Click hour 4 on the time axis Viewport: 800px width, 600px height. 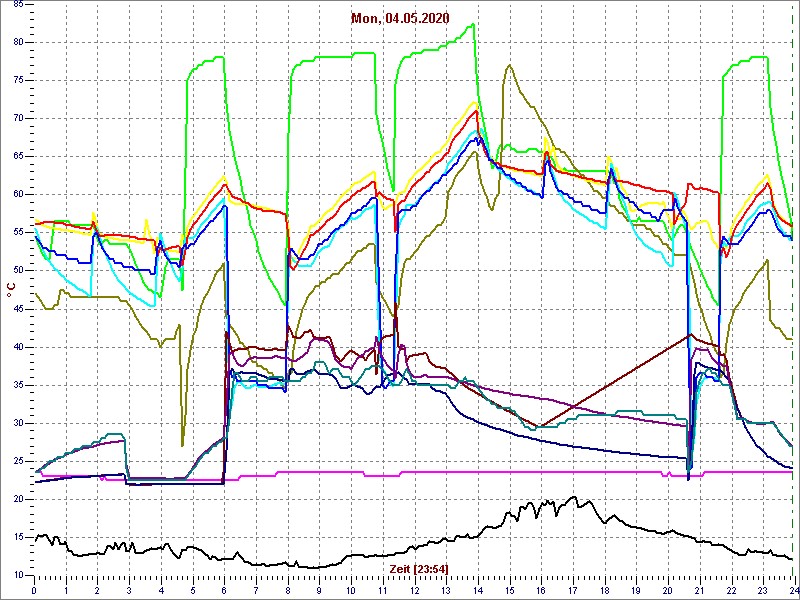point(161,591)
